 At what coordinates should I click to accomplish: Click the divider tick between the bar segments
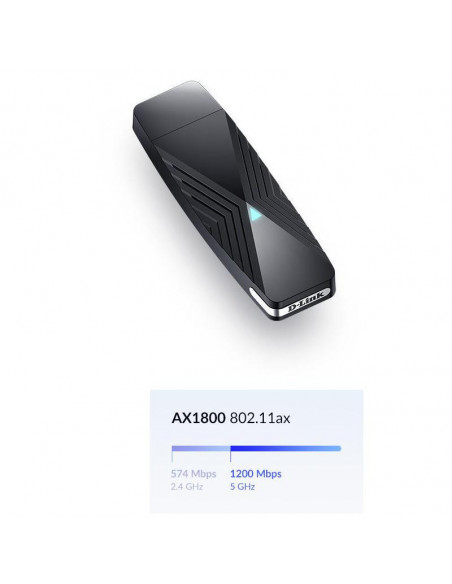[x=230, y=454]
